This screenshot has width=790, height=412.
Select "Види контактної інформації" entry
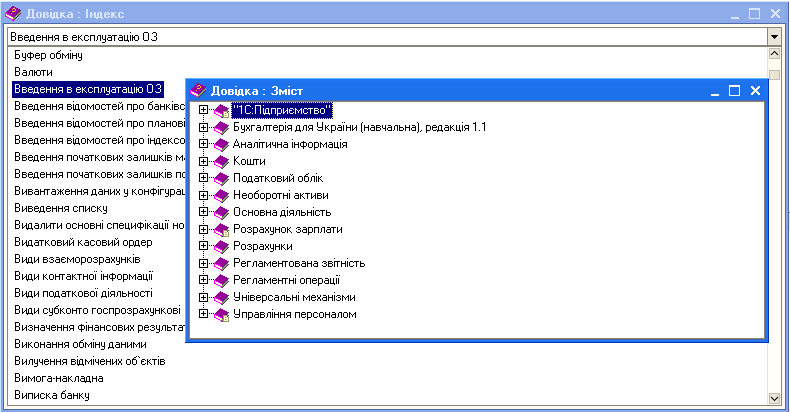coord(83,277)
